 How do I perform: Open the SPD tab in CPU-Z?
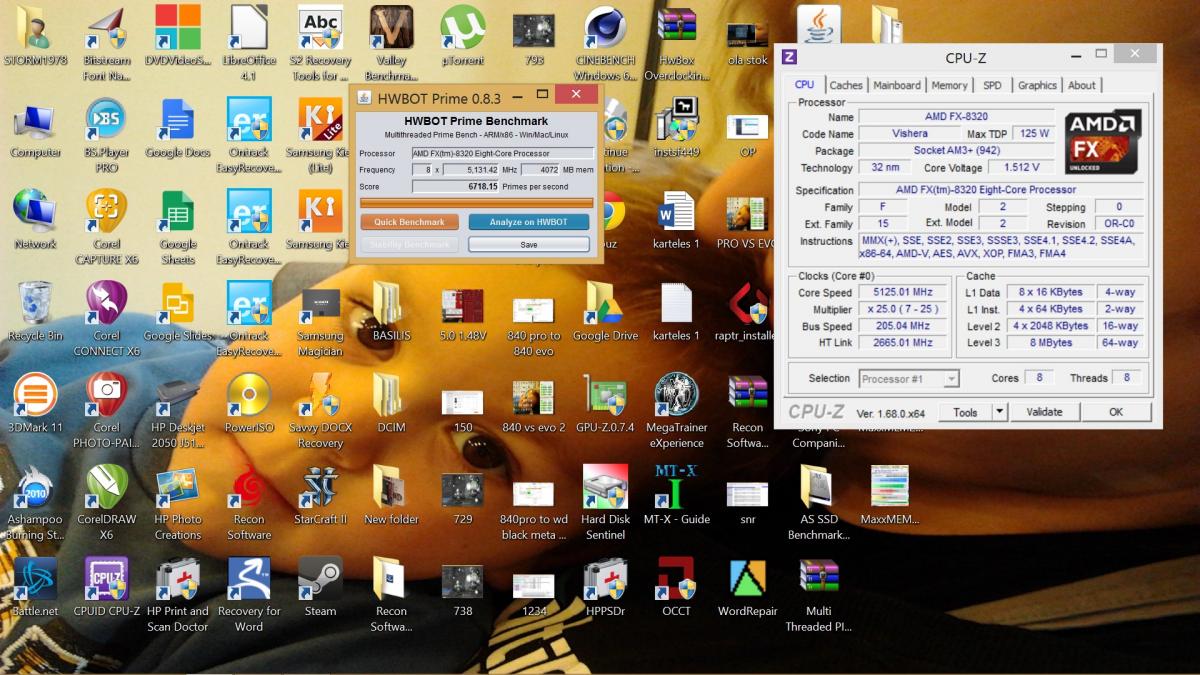coord(992,86)
